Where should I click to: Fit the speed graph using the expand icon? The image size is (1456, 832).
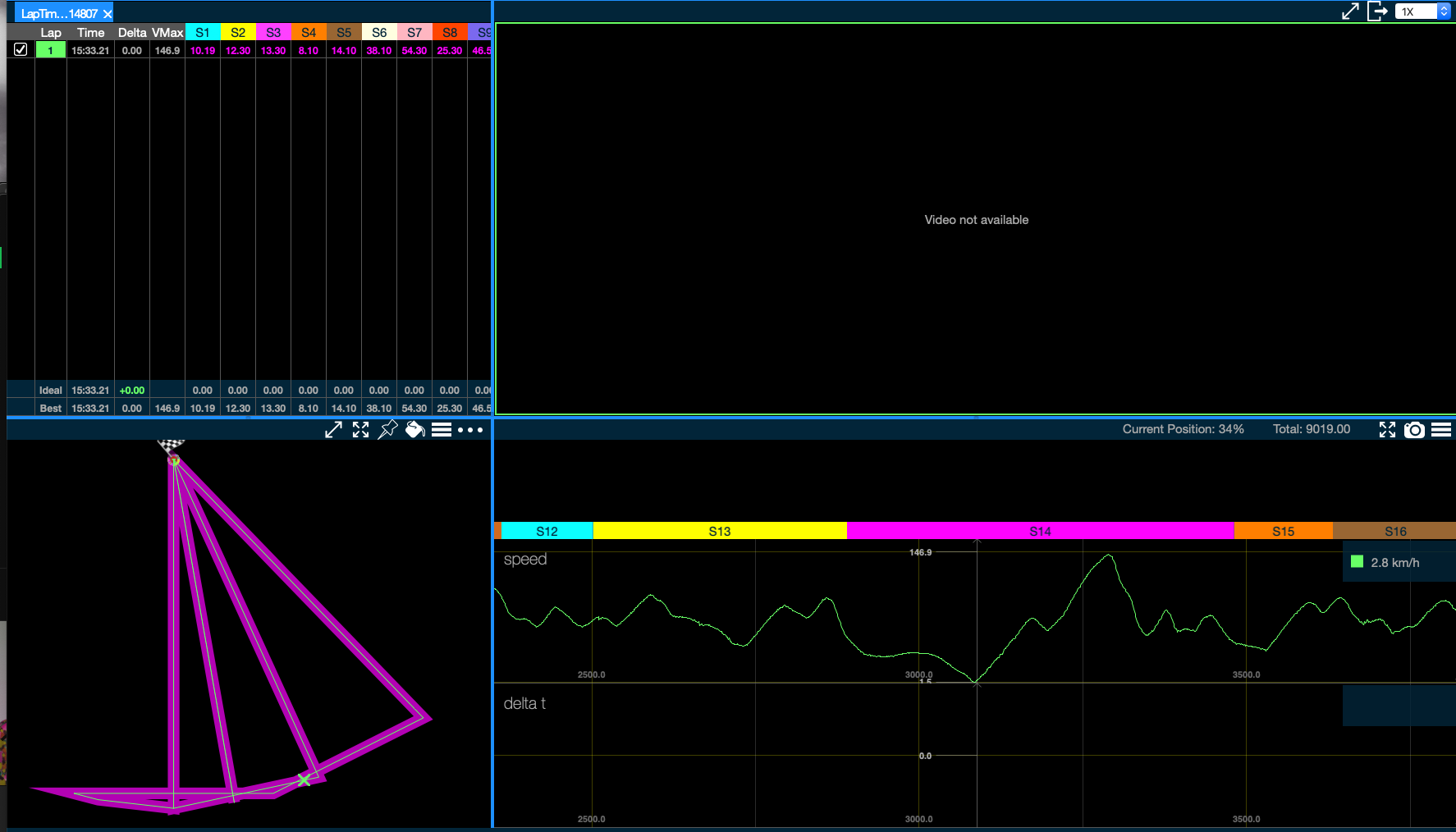click(1387, 430)
